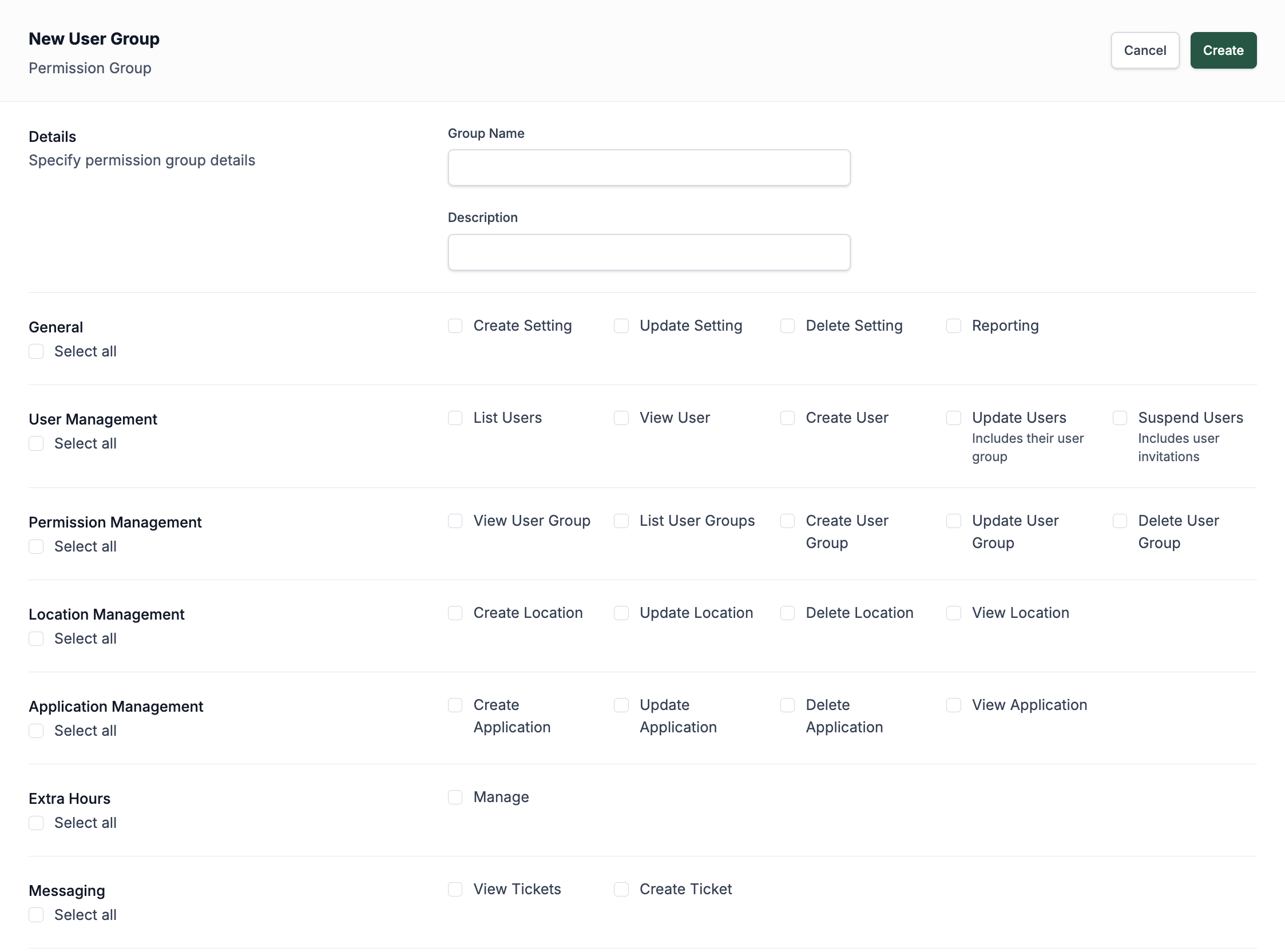Tick the Delete User Group checkbox
Screen dimensions: 1285x952
(x=1120, y=521)
